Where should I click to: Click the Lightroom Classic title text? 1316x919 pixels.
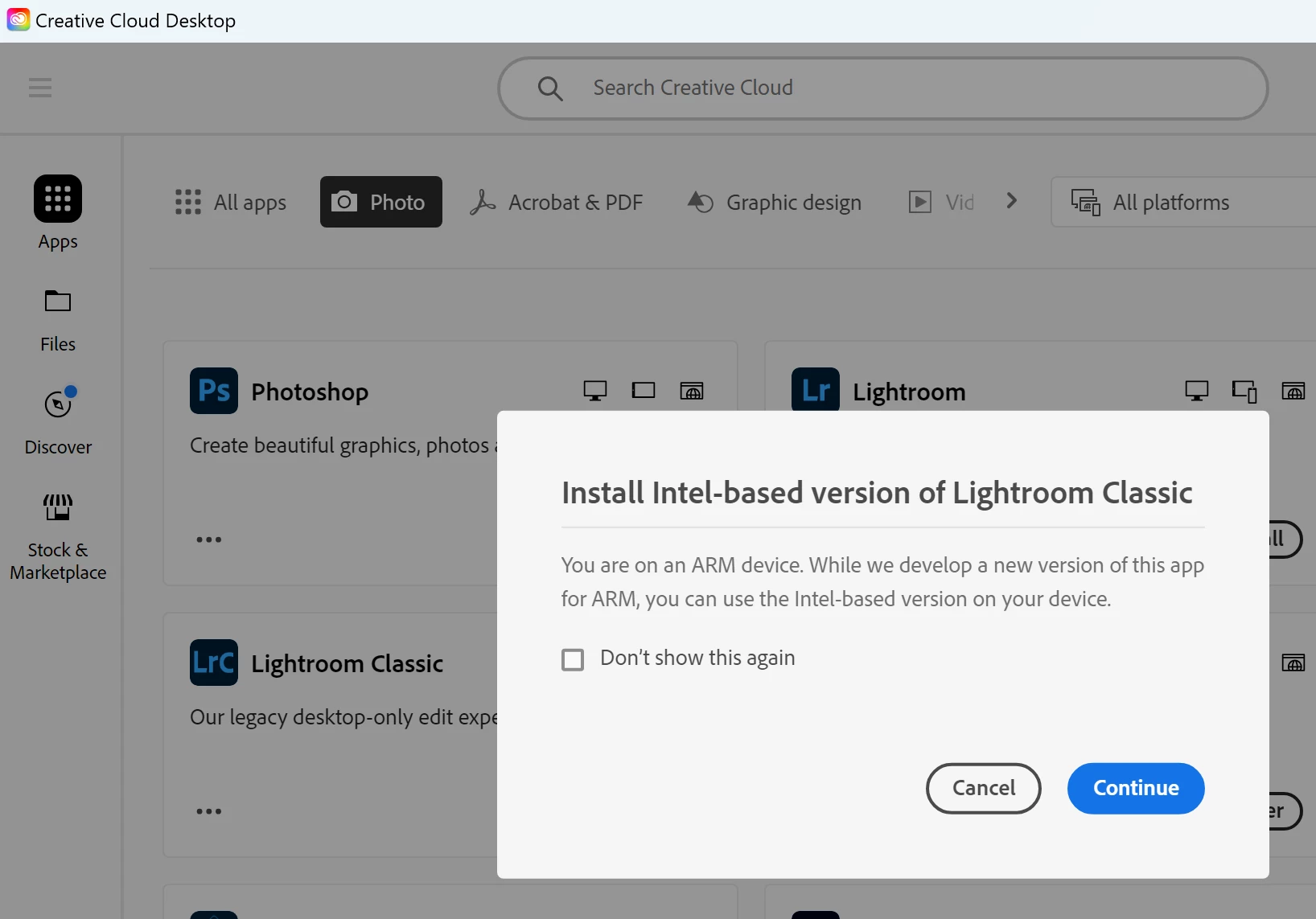click(348, 663)
